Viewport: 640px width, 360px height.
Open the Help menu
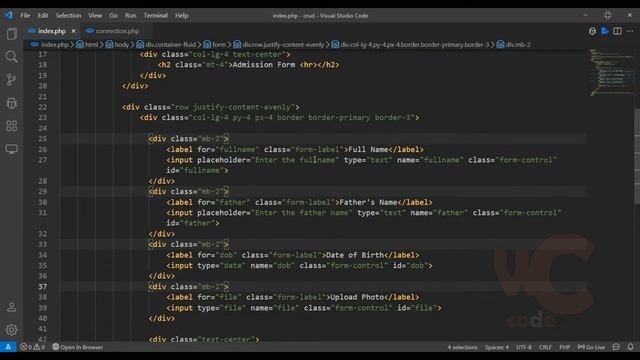click(x=182, y=16)
